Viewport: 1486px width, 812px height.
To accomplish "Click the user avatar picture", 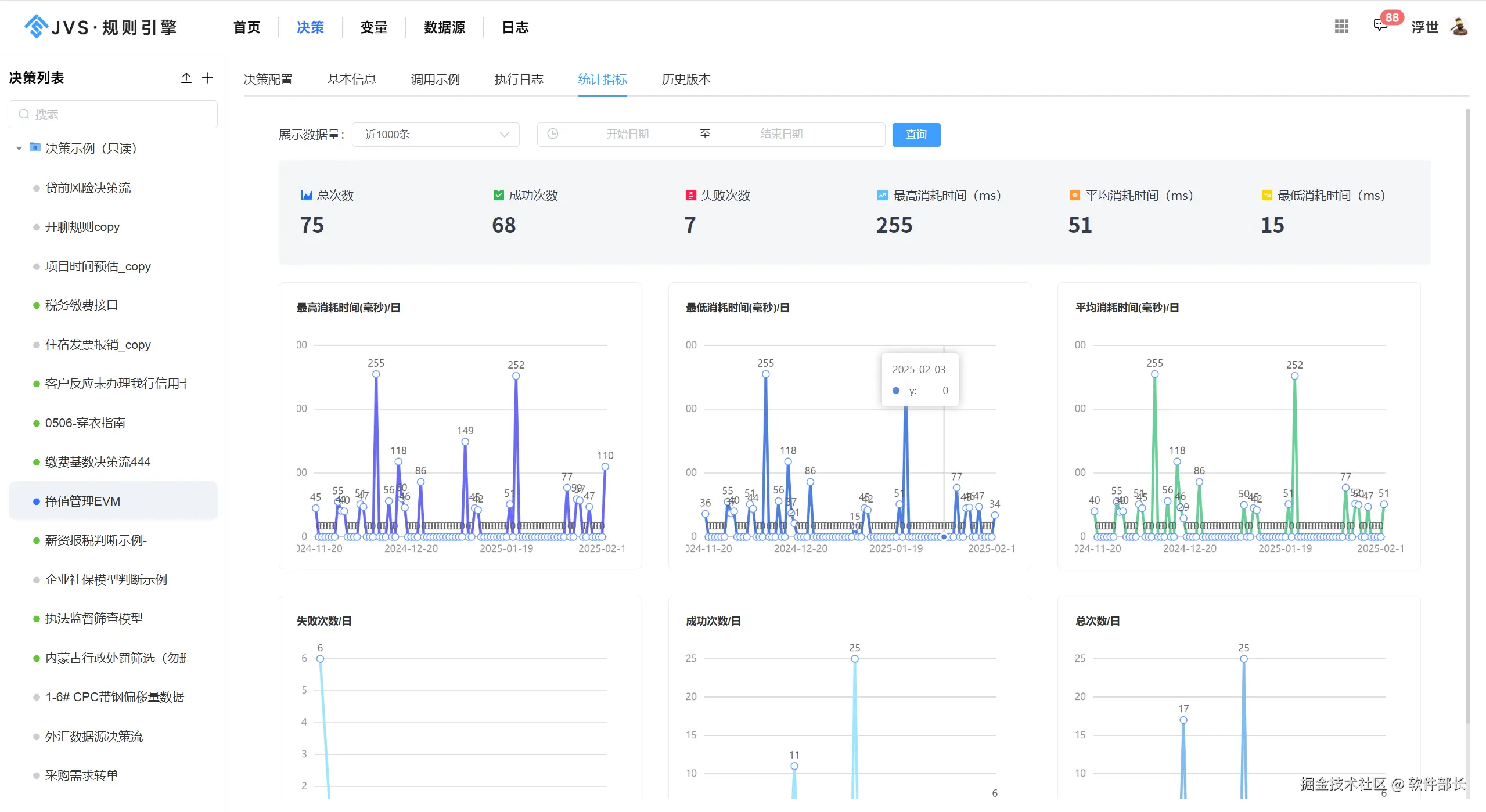I will (1459, 27).
